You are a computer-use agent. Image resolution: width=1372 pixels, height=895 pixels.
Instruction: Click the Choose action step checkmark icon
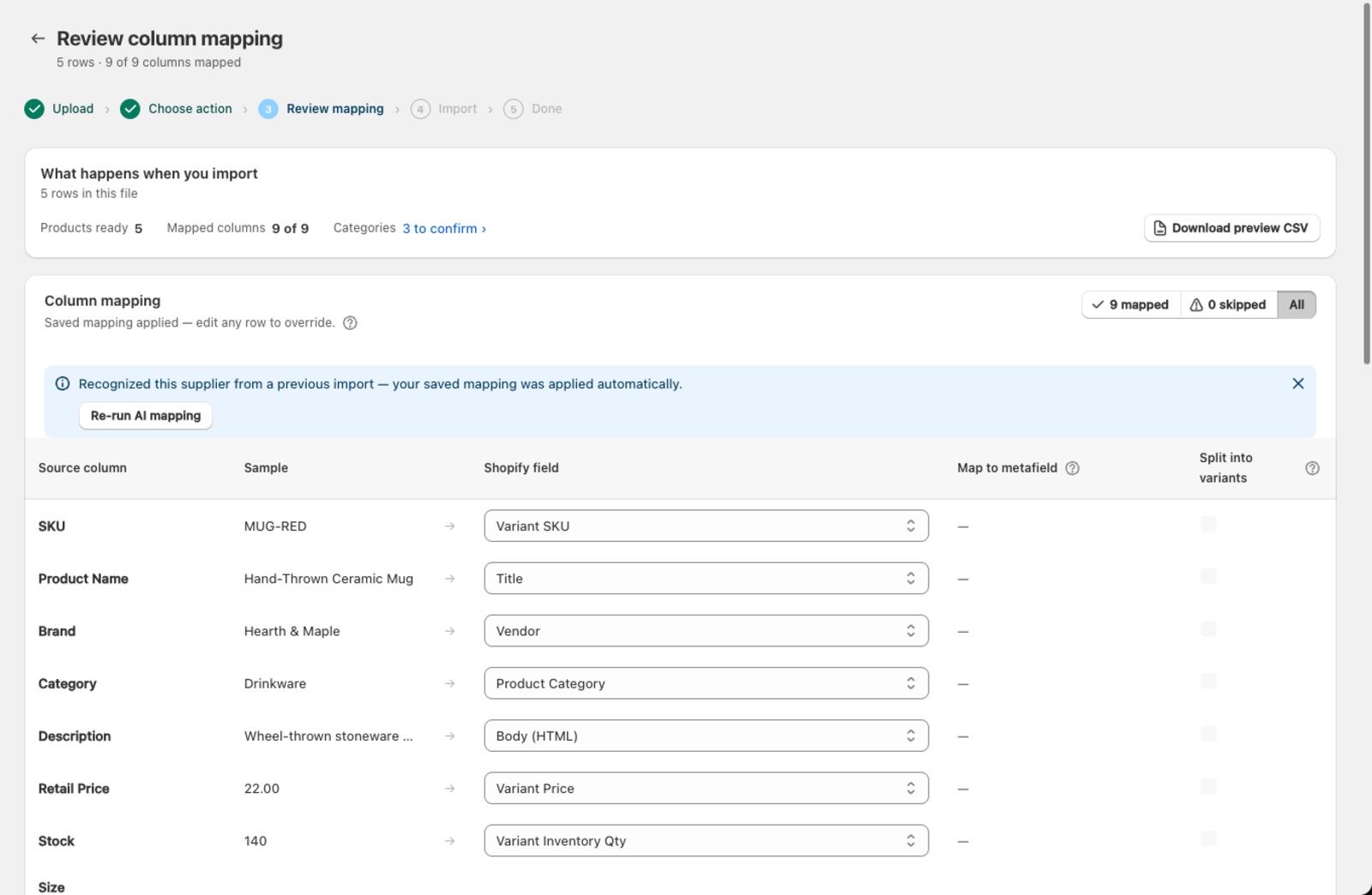point(130,109)
